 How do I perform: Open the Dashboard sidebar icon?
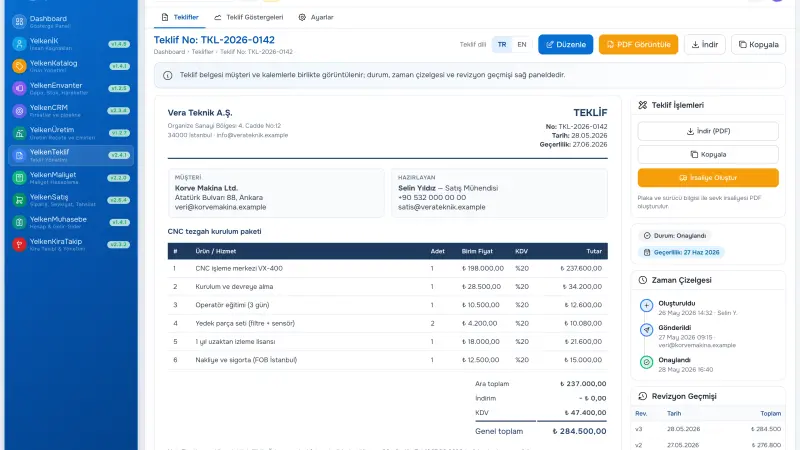19,21
